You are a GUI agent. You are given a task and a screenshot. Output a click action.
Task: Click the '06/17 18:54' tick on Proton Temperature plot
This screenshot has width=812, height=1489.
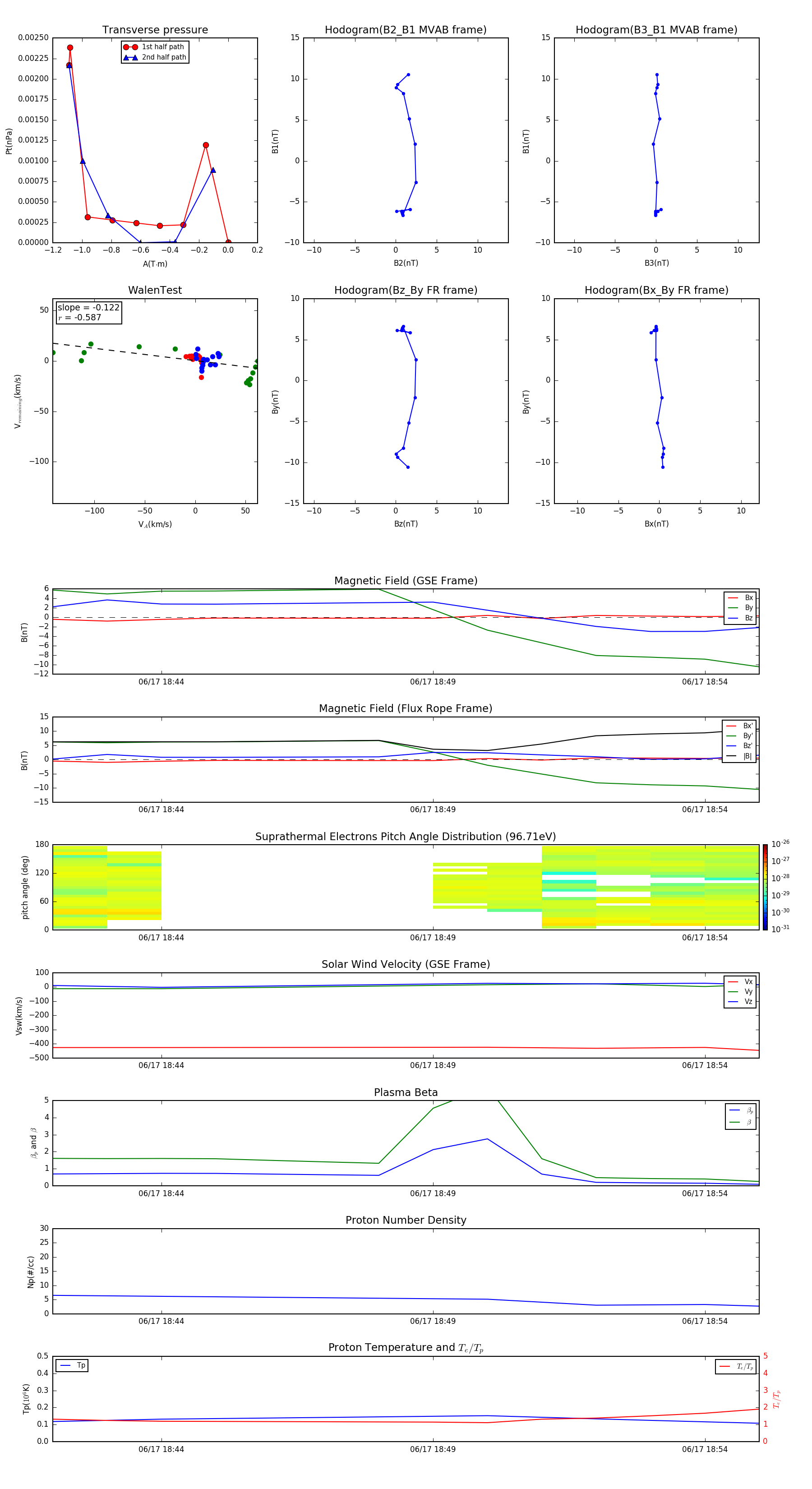[705, 1449]
